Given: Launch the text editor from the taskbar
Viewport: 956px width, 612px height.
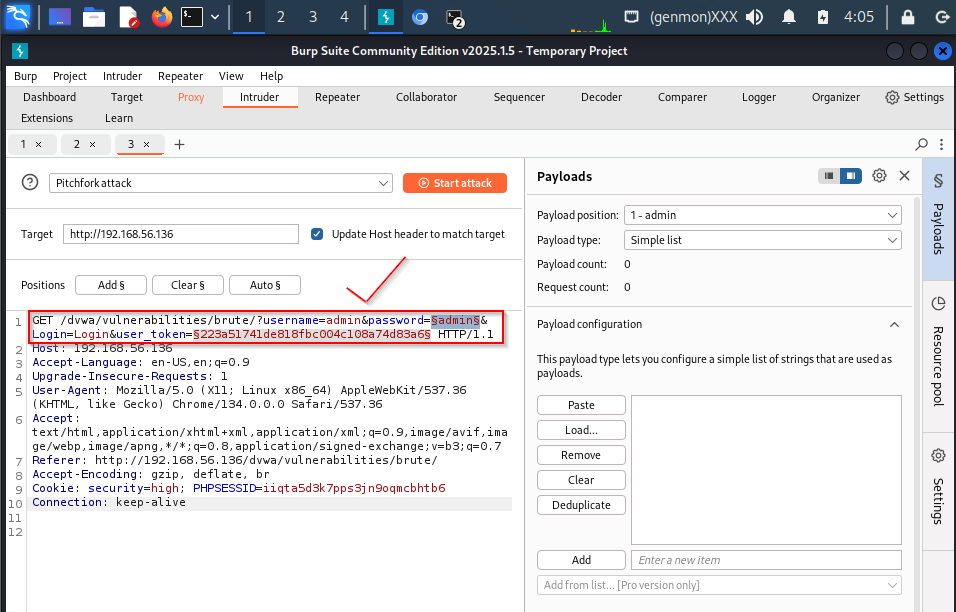Looking at the screenshot, I should [x=129, y=17].
